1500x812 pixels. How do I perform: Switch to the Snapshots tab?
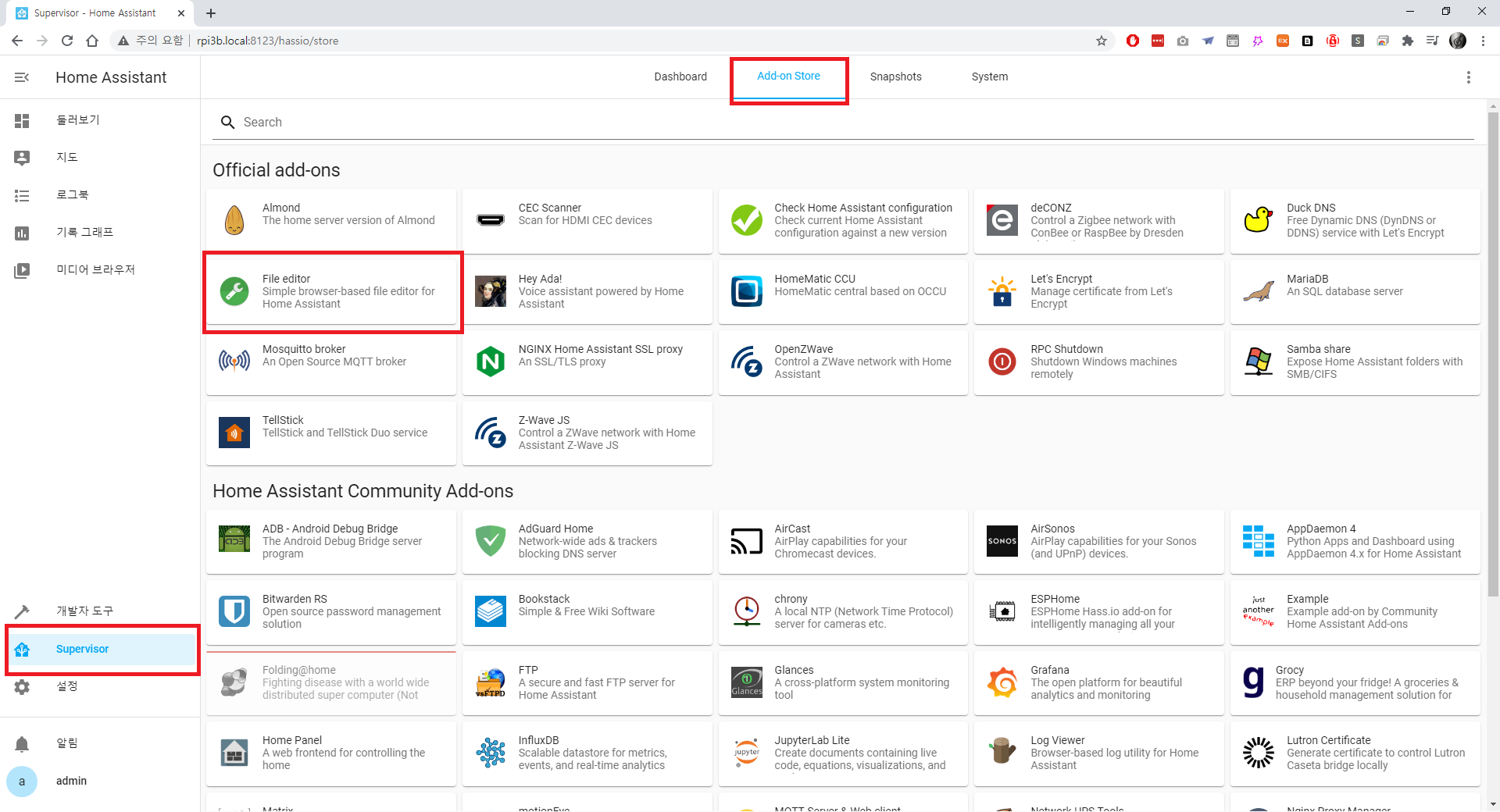[x=896, y=77]
